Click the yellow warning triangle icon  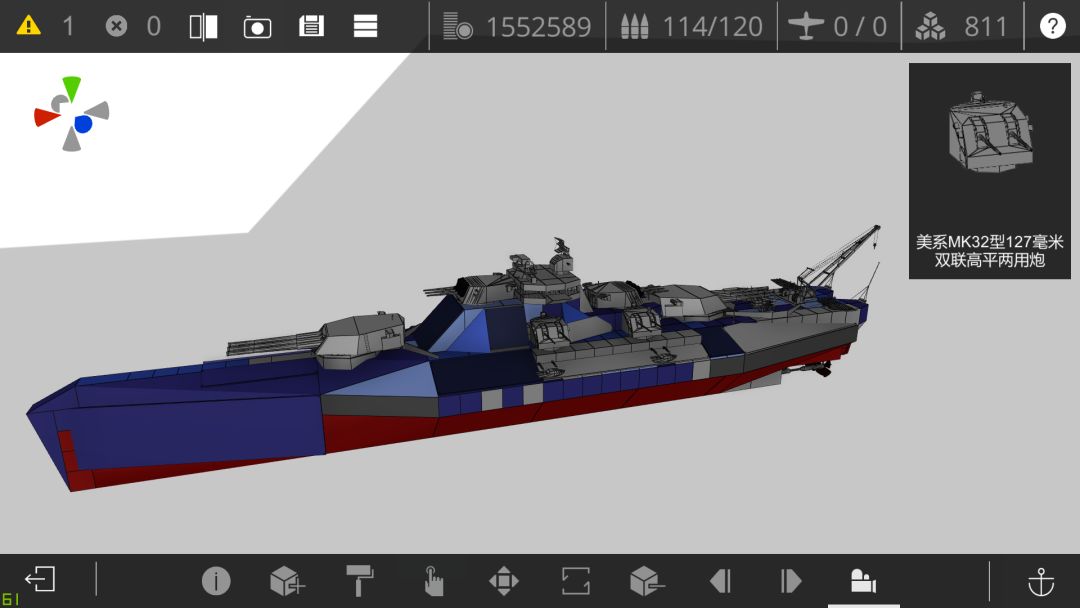pyautogui.click(x=28, y=26)
